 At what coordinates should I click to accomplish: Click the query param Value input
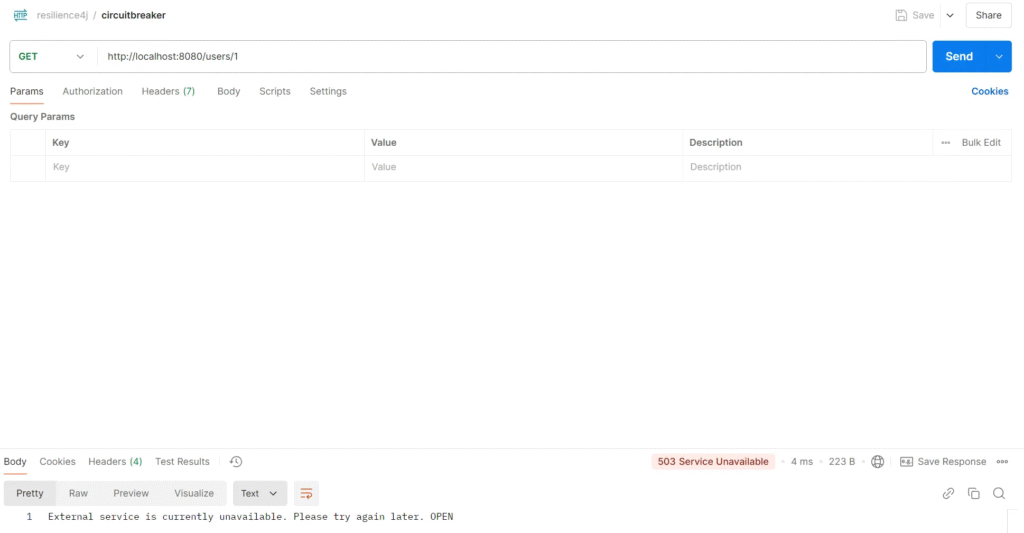(x=523, y=167)
